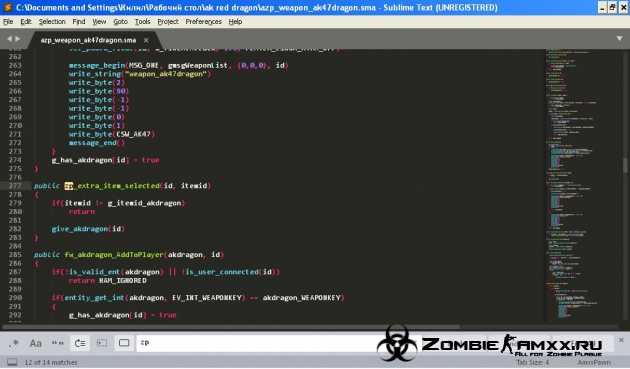Open the Goto menu
The width and height of the screenshot is (630, 369).
coord(121,22)
